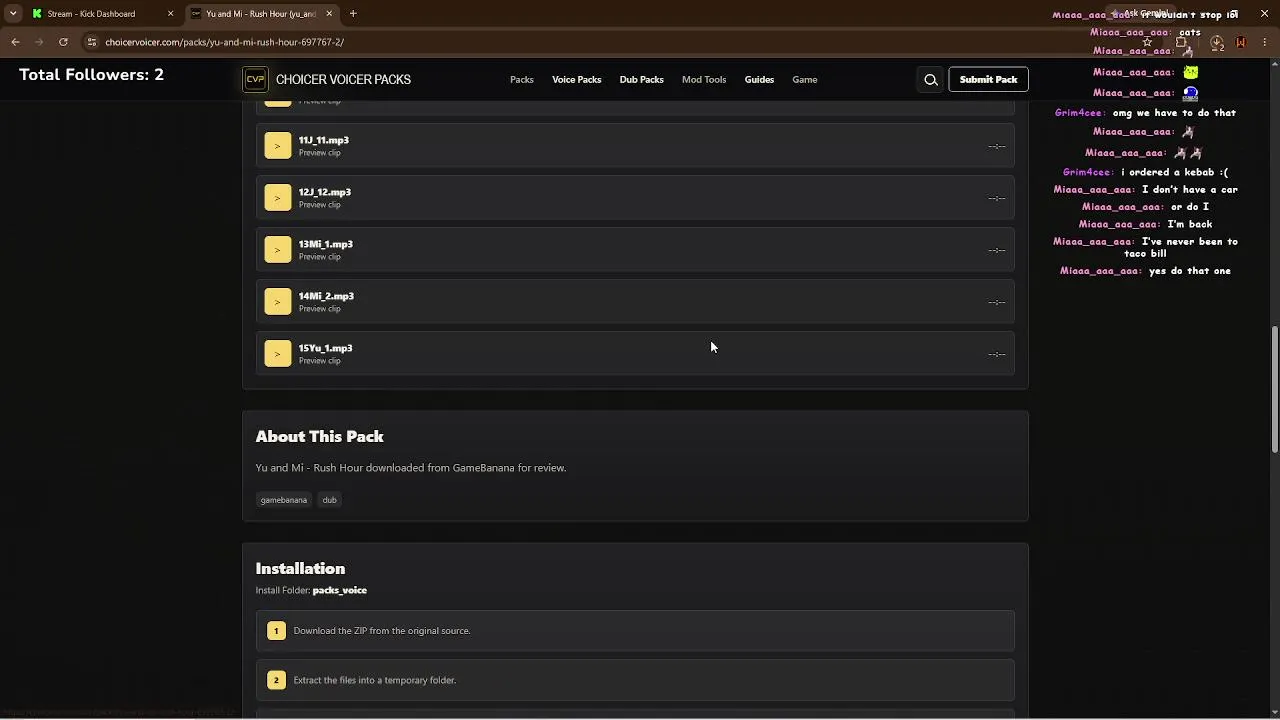Reload the page with refresh icon
This screenshot has width=1280, height=720.
(x=63, y=42)
